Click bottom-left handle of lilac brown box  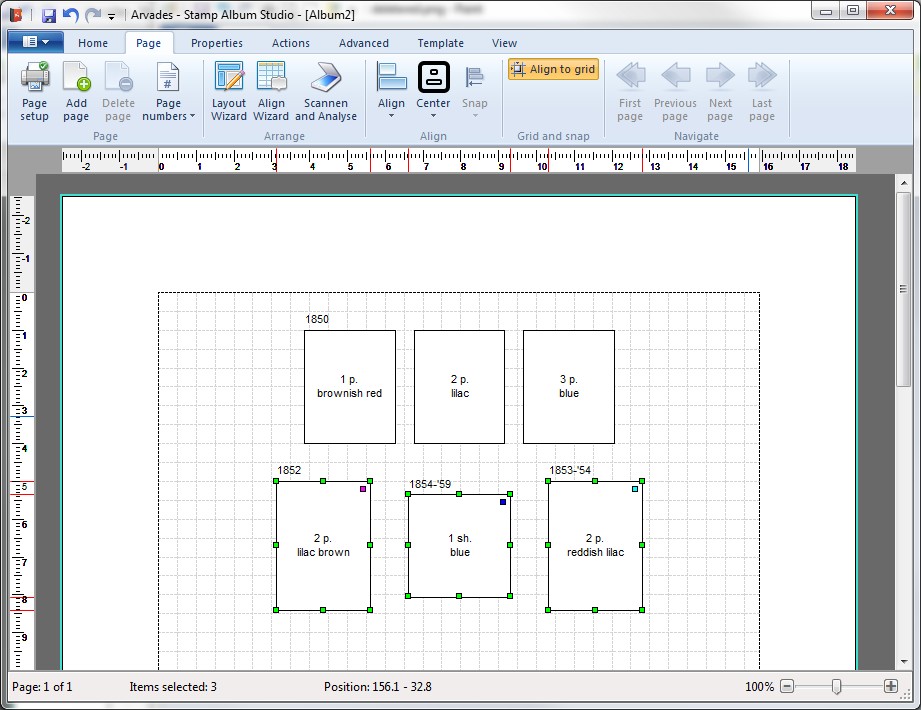[276, 610]
